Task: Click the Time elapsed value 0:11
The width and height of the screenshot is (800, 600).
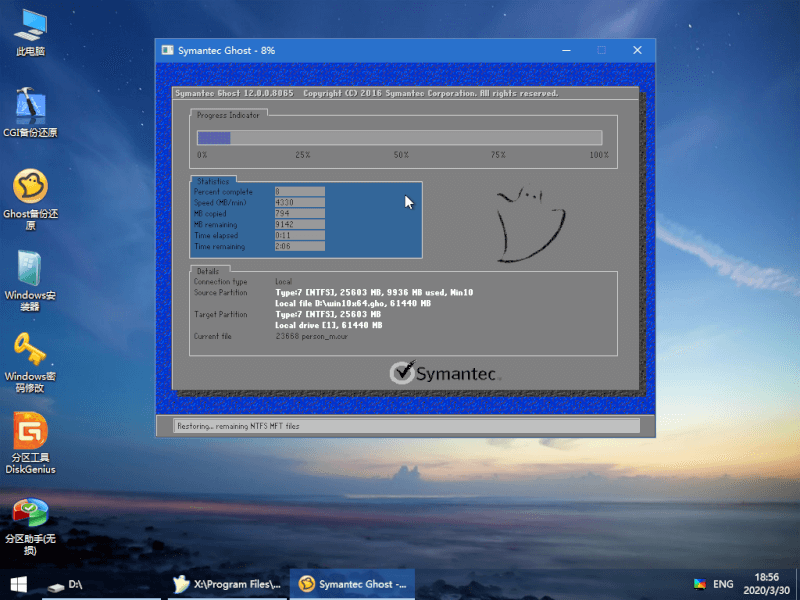Action: [299, 235]
